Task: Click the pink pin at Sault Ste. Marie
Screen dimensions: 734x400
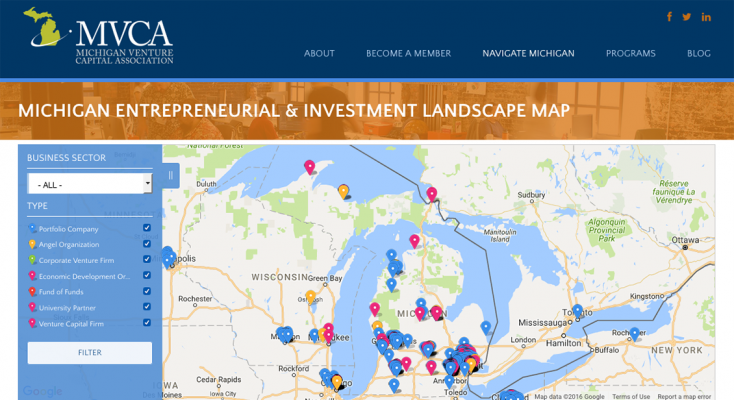Action: (x=432, y=194)
